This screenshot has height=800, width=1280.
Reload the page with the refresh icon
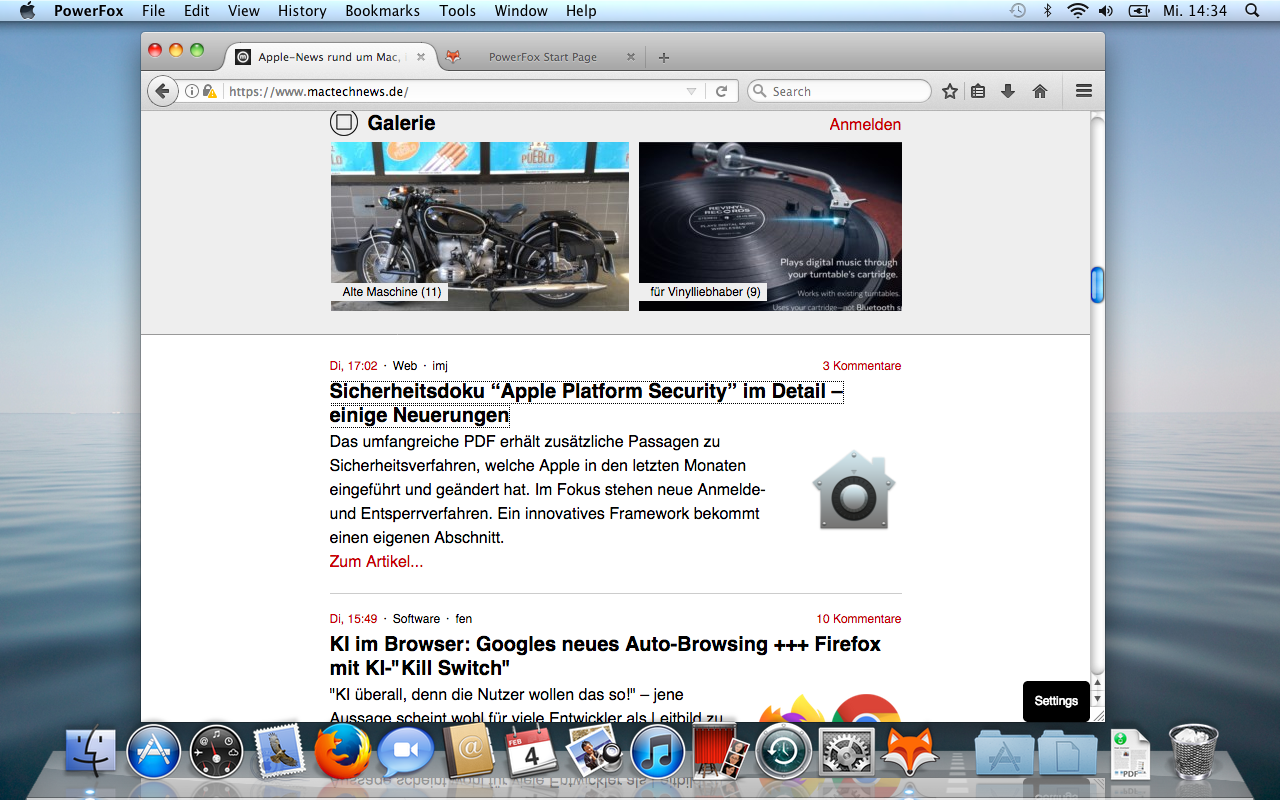[721, 91]
